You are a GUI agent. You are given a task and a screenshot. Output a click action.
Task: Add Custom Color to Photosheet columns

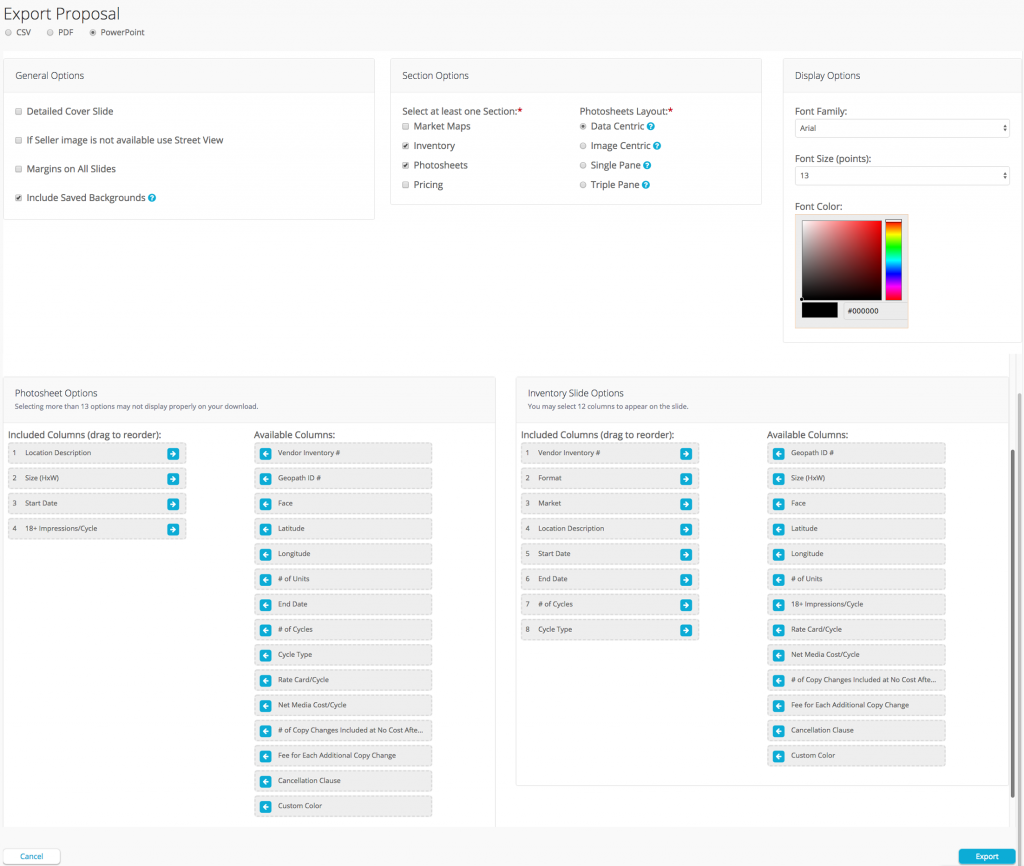pos(266,807)
